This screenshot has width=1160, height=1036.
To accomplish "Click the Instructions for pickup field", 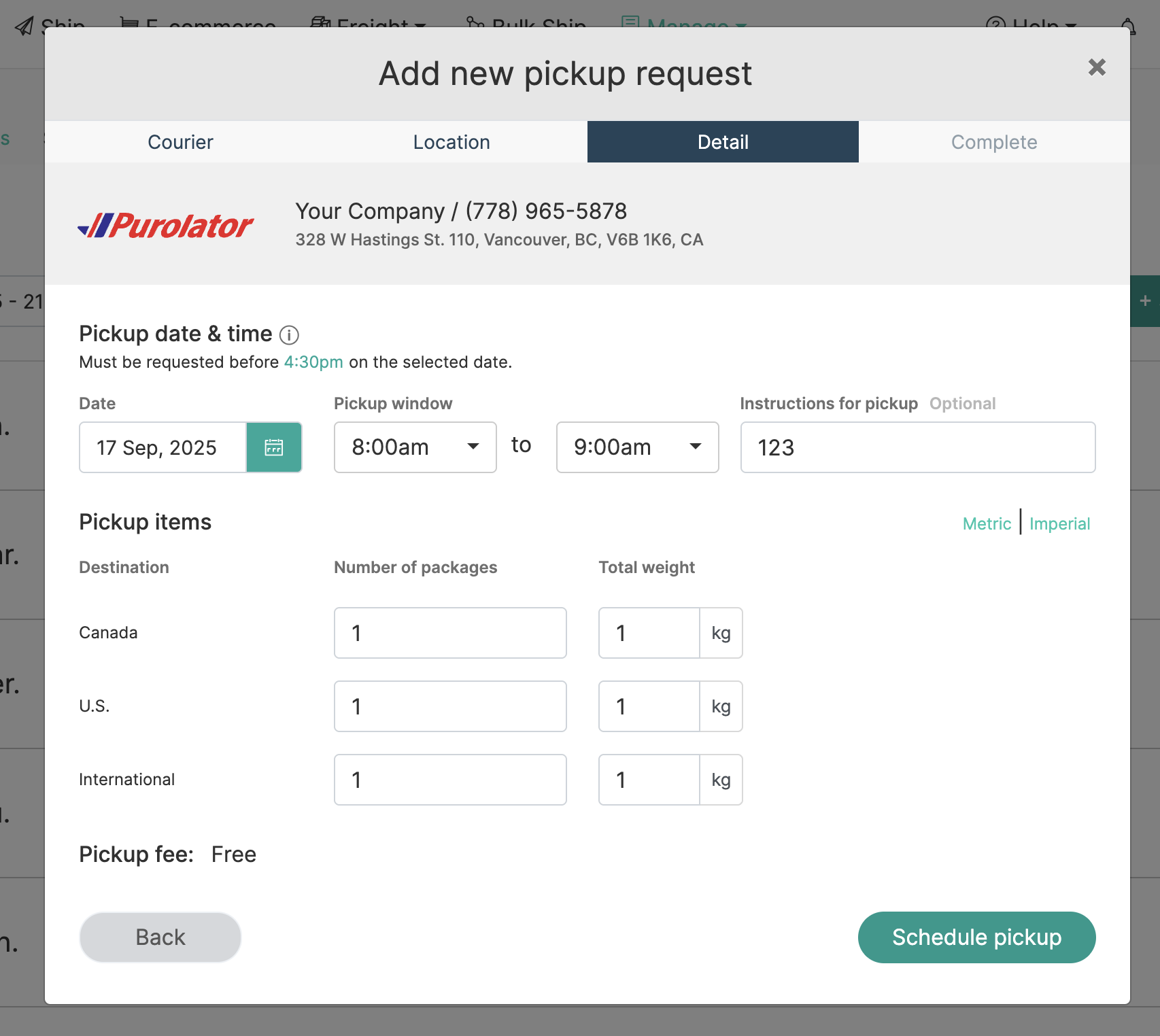I will [x=917, y=447].
